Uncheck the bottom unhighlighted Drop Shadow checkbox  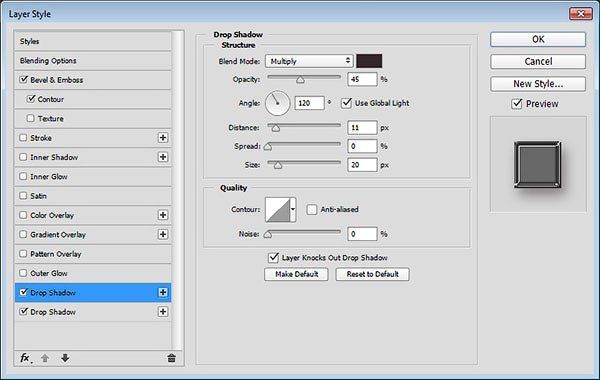pyautogui.click(x=23, y=312)
